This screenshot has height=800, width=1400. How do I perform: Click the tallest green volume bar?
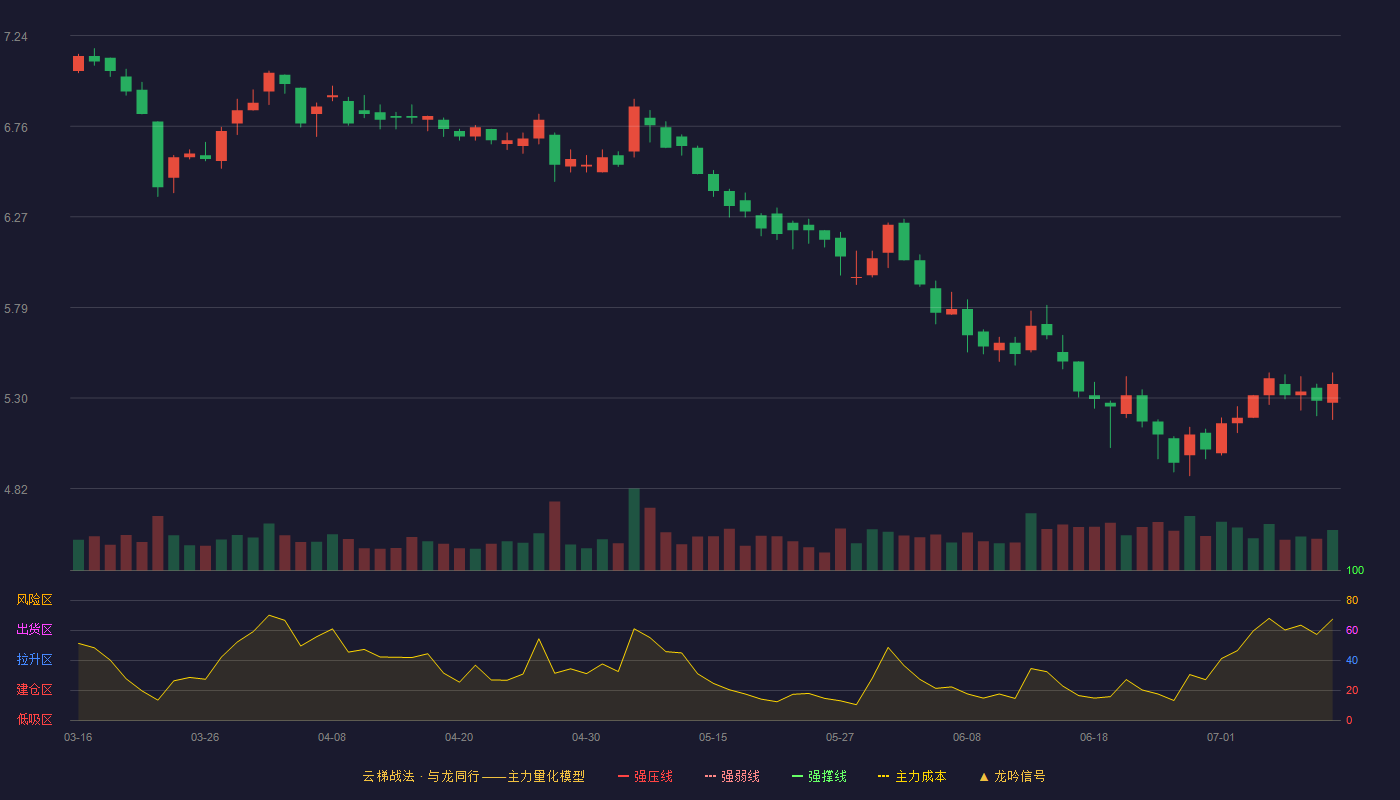click(634, 529)
